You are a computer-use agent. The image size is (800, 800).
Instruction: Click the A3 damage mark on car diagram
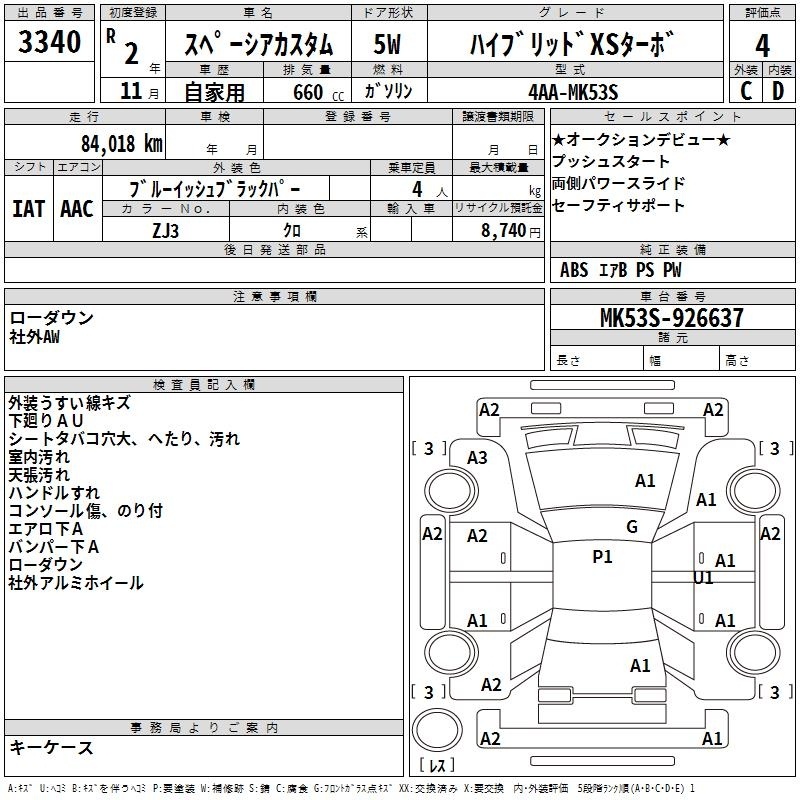[477, 457]
